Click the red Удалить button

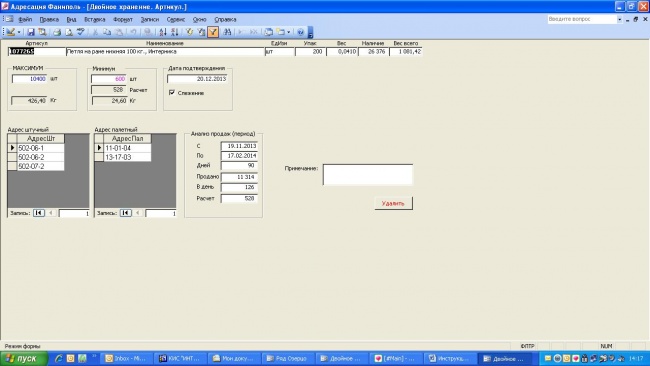click(x=393, y=204)
